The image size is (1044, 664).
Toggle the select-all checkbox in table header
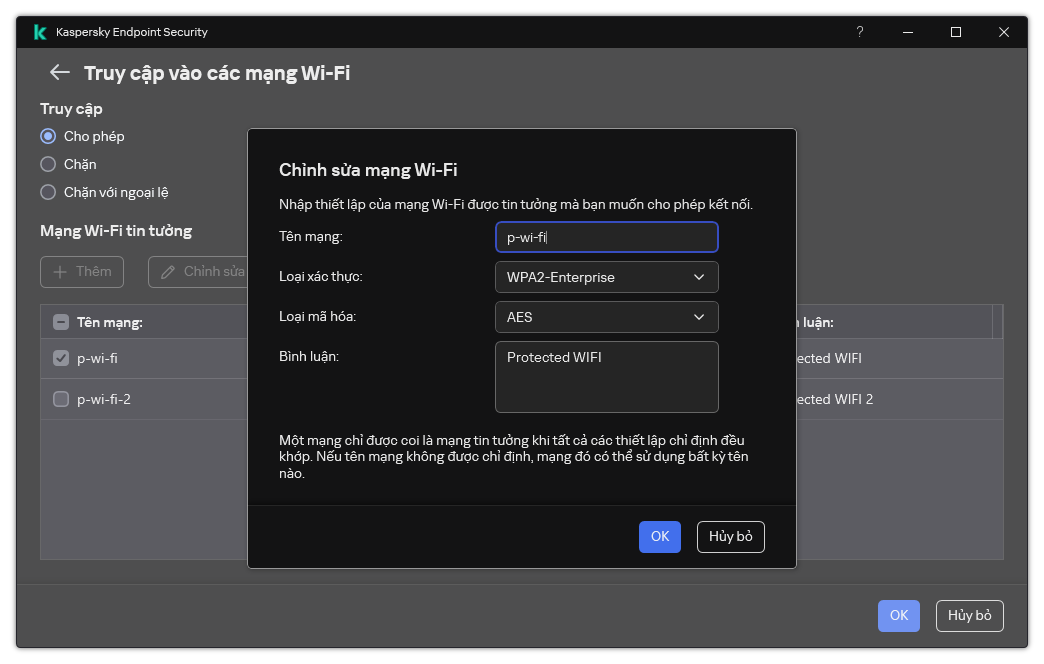[61, 322]
